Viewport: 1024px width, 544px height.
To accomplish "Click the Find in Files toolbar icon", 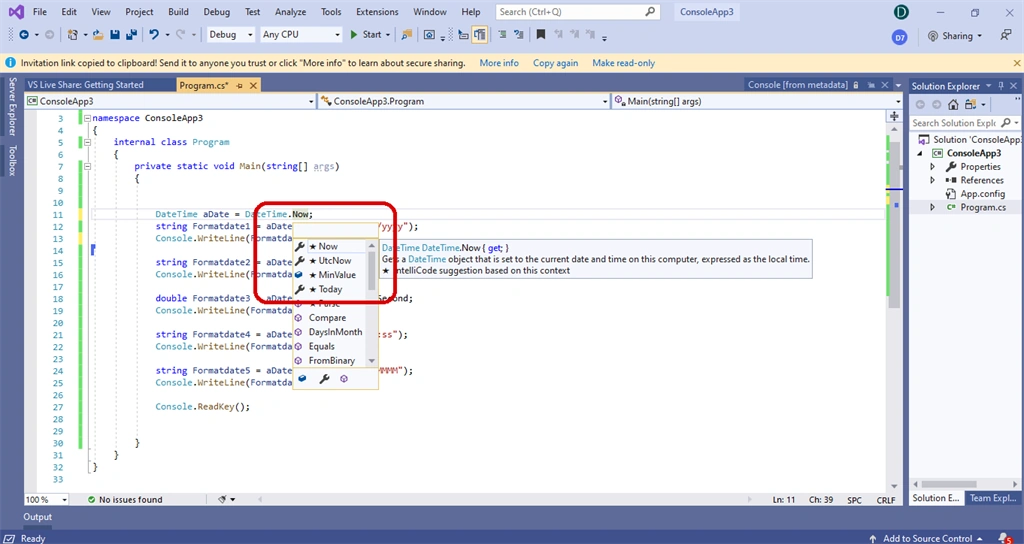I will pos(407,35).
